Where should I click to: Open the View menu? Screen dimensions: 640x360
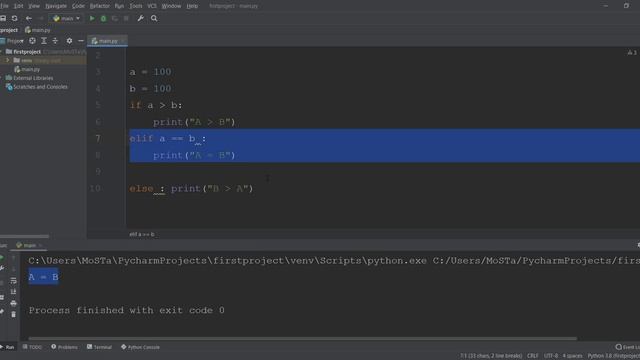(x=34, y=6)
